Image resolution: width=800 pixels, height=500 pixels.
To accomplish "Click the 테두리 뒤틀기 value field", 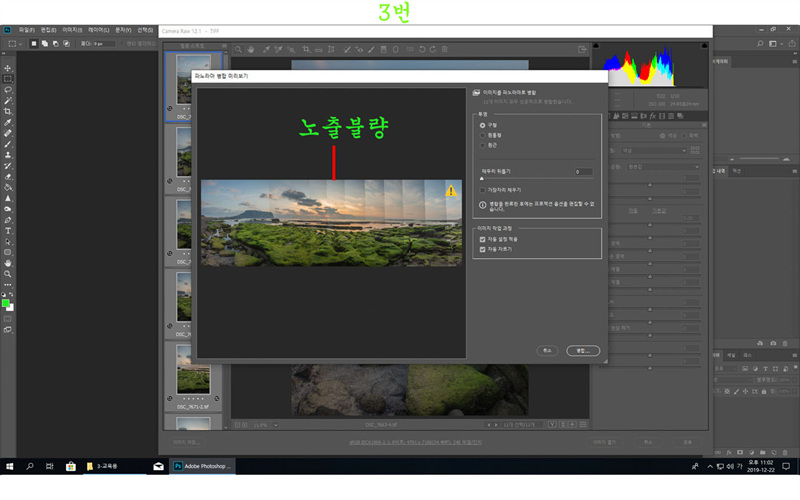I will point(584,172).
